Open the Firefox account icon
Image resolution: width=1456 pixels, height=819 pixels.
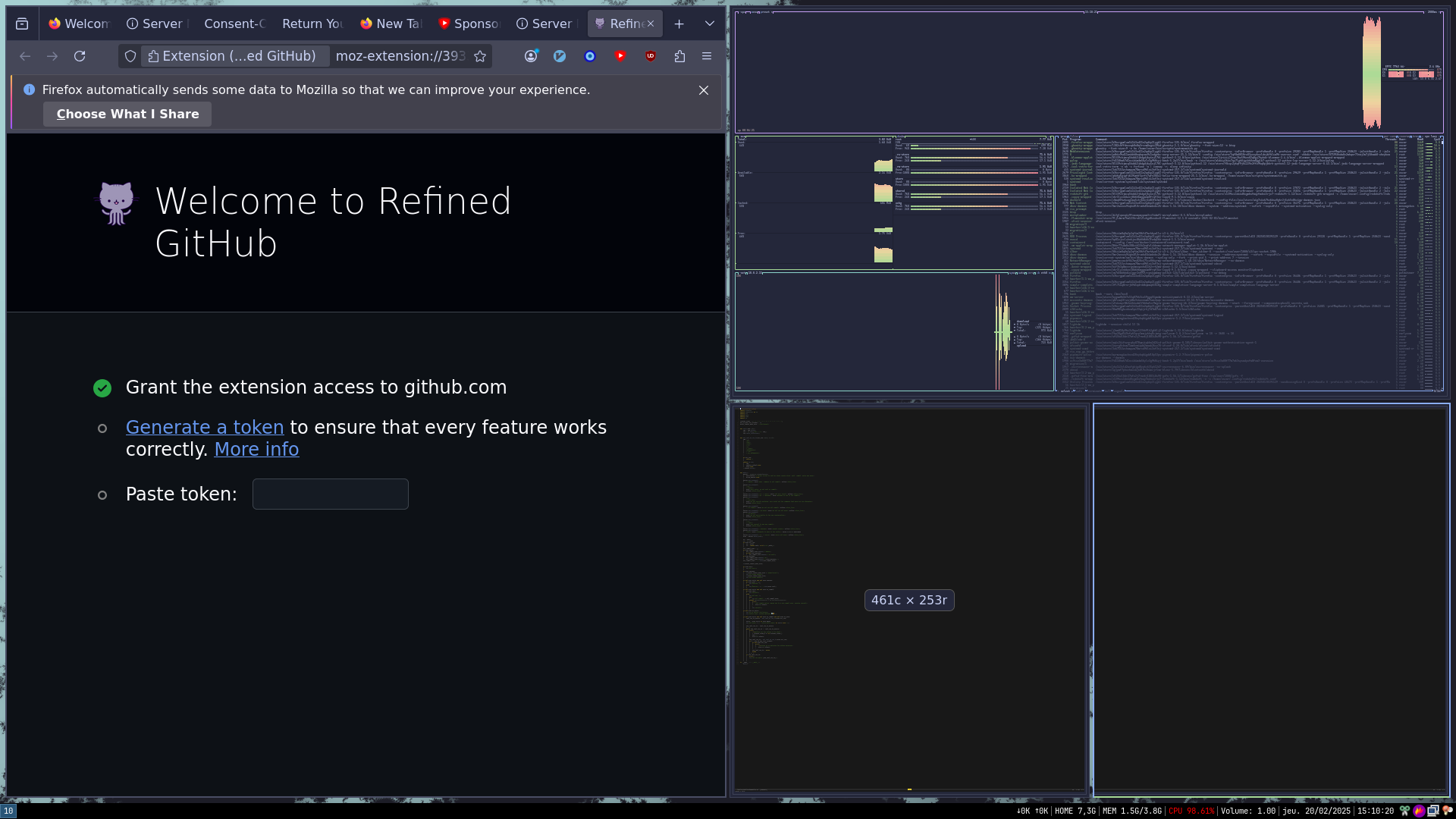(531, 56)
